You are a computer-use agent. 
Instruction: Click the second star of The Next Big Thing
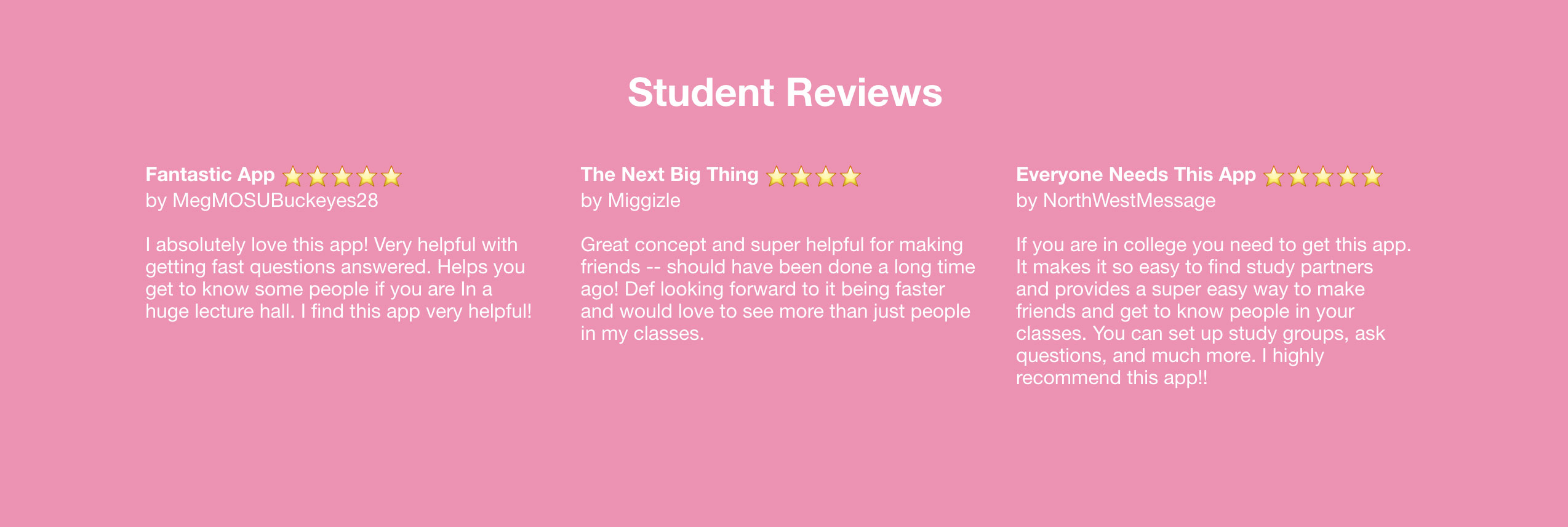pyautogui.click(x=801, y=177)
